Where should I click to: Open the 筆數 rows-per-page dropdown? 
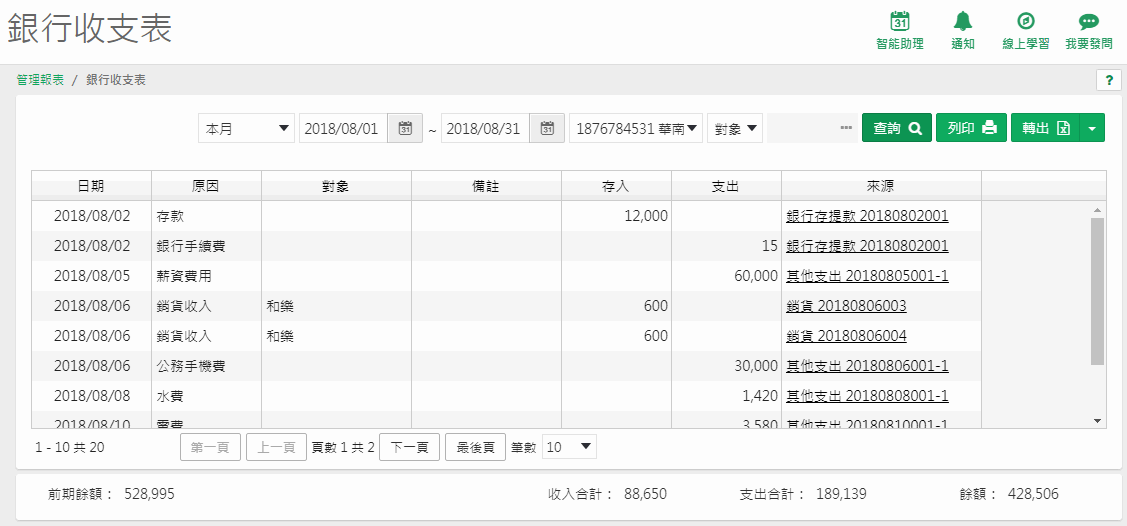tap(569, 447)
